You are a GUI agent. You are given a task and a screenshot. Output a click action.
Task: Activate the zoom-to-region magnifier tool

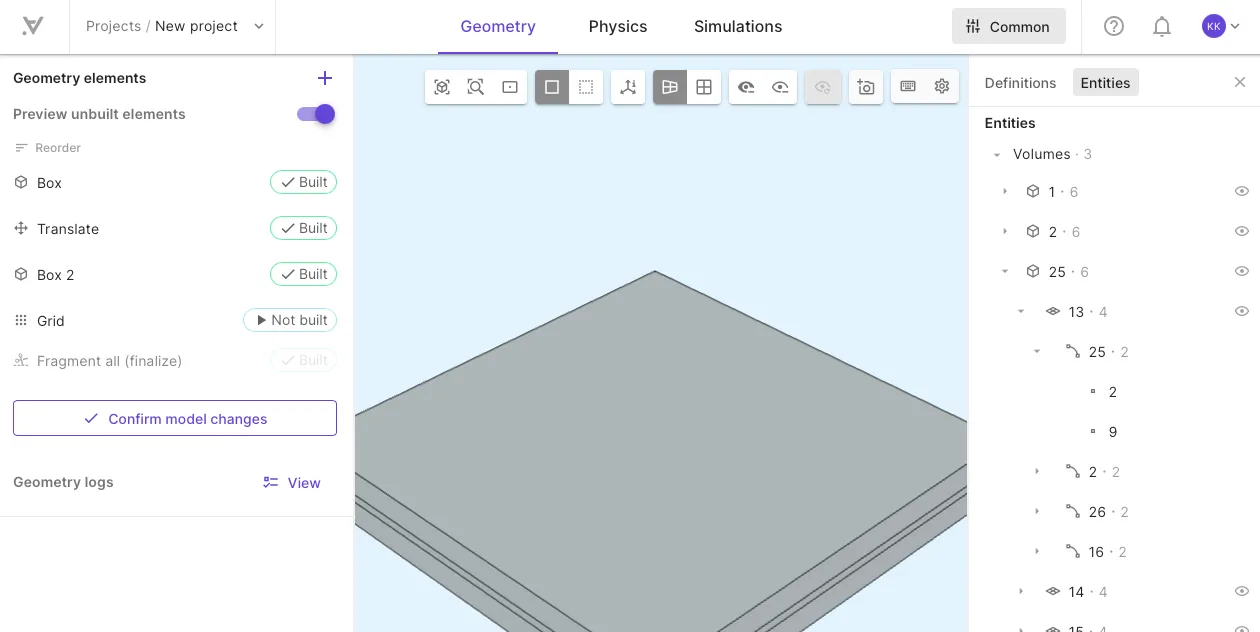coord(476,87)
